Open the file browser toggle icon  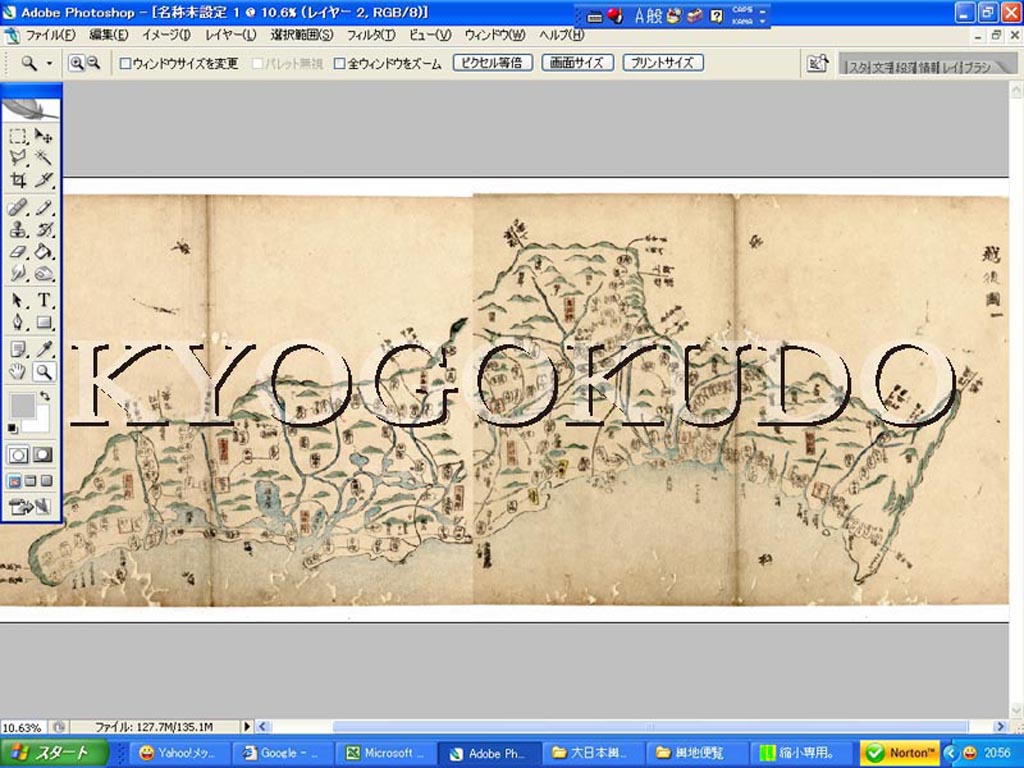tap(818, 63)
